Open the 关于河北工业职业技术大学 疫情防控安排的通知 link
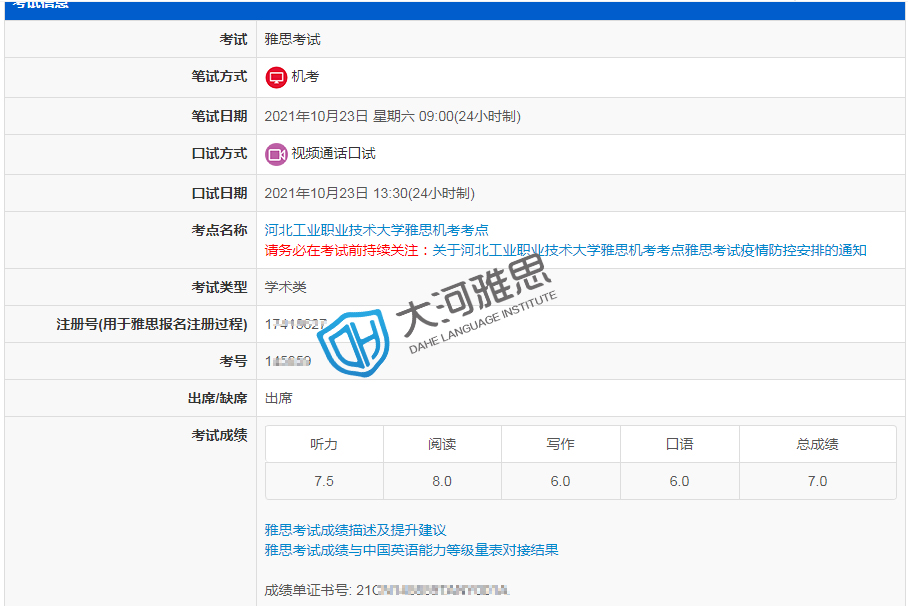The width and height of the screenshot is (908, 606). (x=649, y=250)
